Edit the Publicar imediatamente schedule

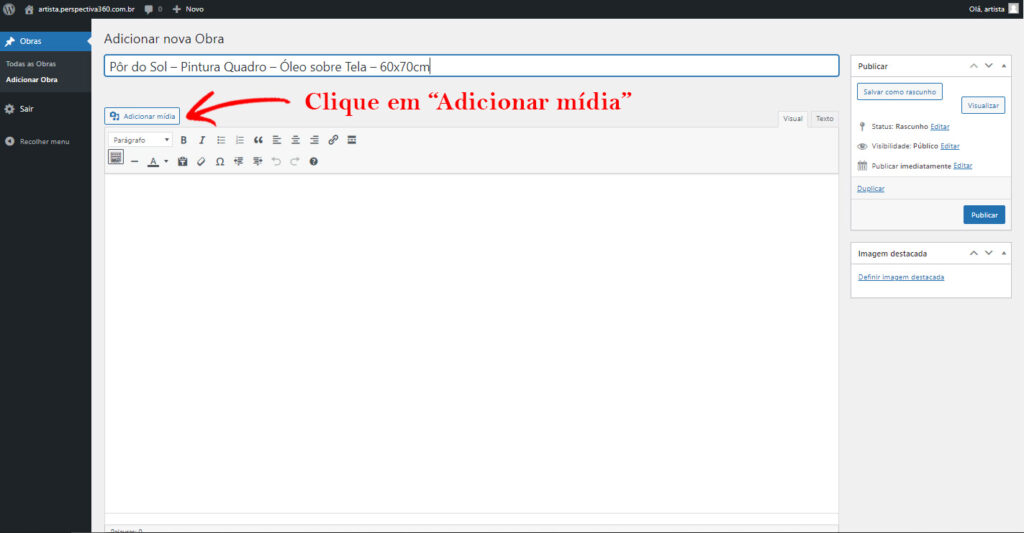pyautogui.click(x=963, y=166)
